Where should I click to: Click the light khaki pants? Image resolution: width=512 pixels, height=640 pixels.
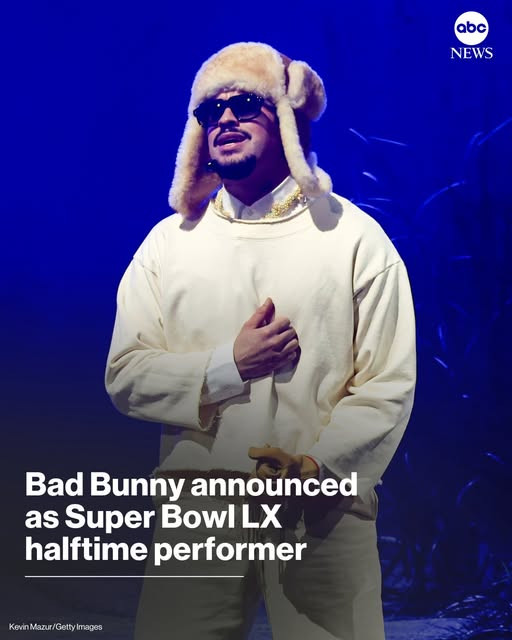click(261, 571)
